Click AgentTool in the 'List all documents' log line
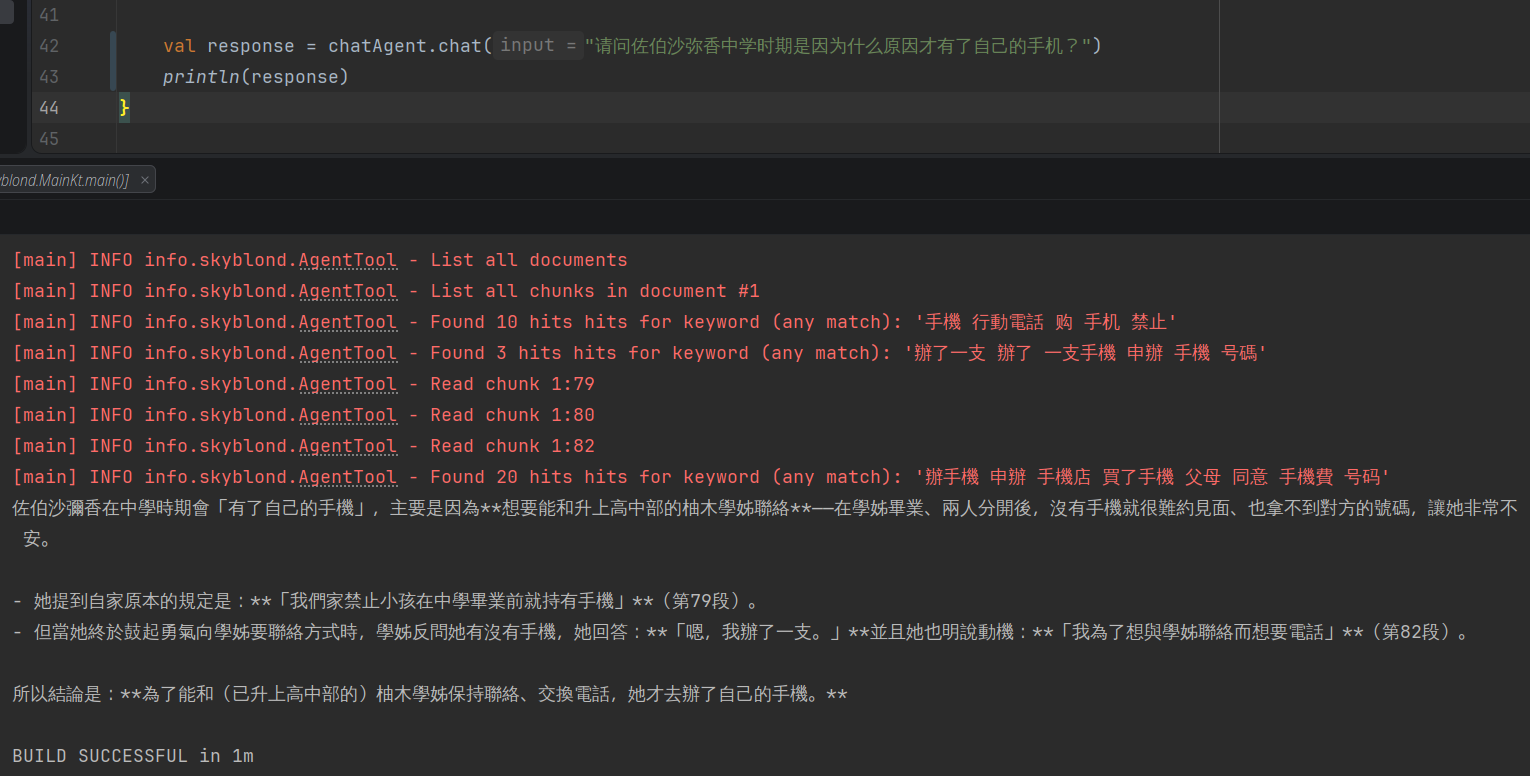The image size is (1530, 776). click(347, 260)
